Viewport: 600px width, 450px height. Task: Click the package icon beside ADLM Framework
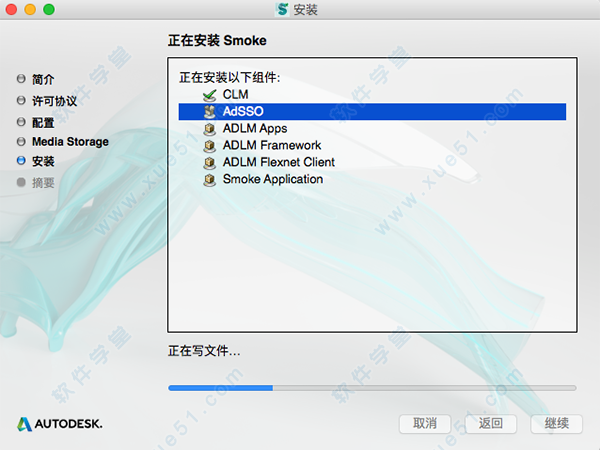pos(209,145)
